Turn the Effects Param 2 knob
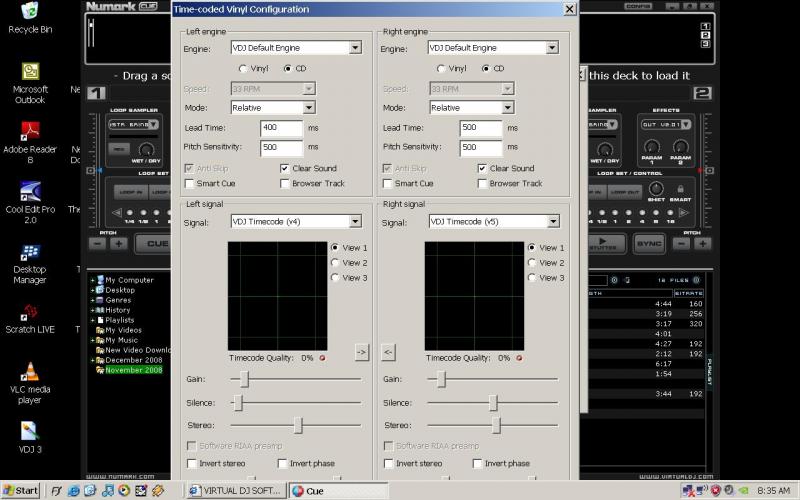This screenshot has height=500, width=800. click(681, 146)
